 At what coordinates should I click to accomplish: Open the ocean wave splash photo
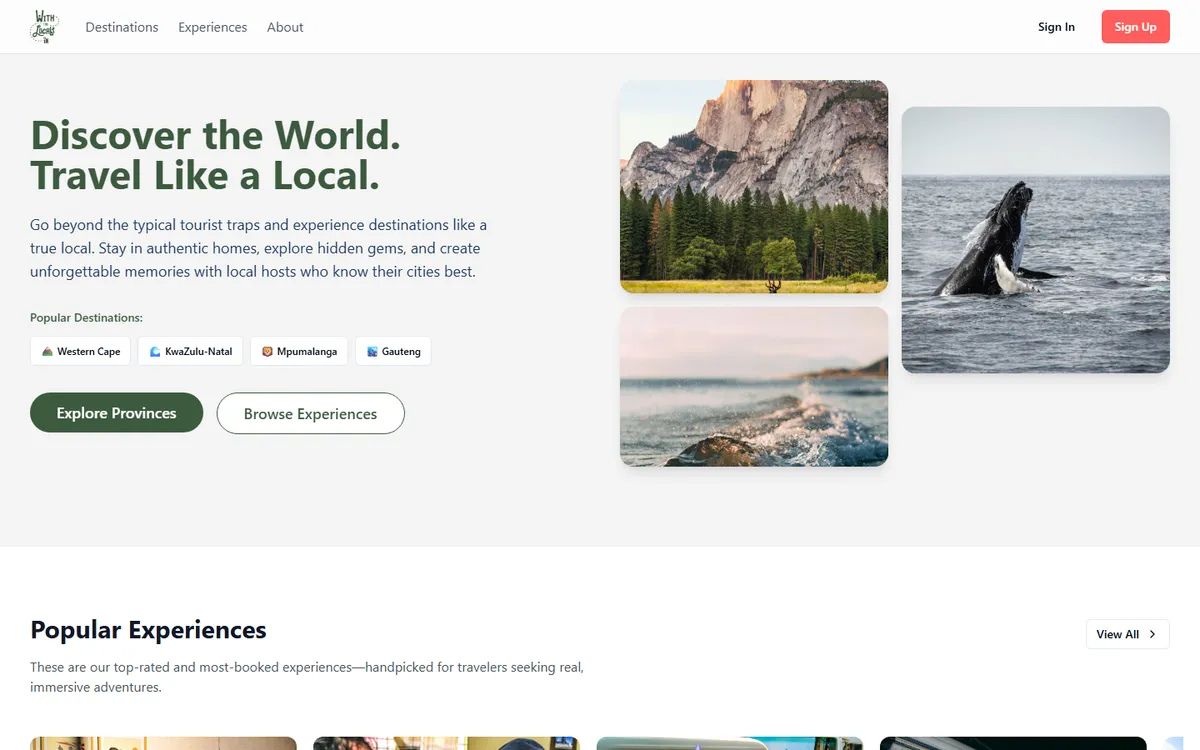tap(754, 387)
